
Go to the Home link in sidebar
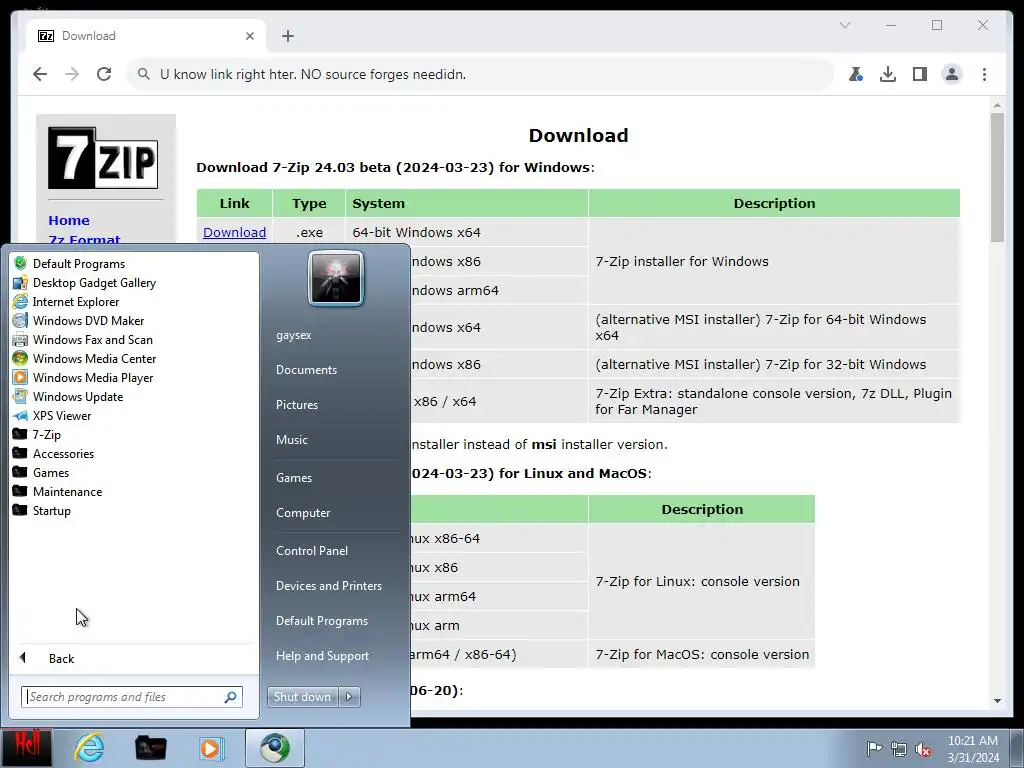pyautogui.click(x=69, y=221)
